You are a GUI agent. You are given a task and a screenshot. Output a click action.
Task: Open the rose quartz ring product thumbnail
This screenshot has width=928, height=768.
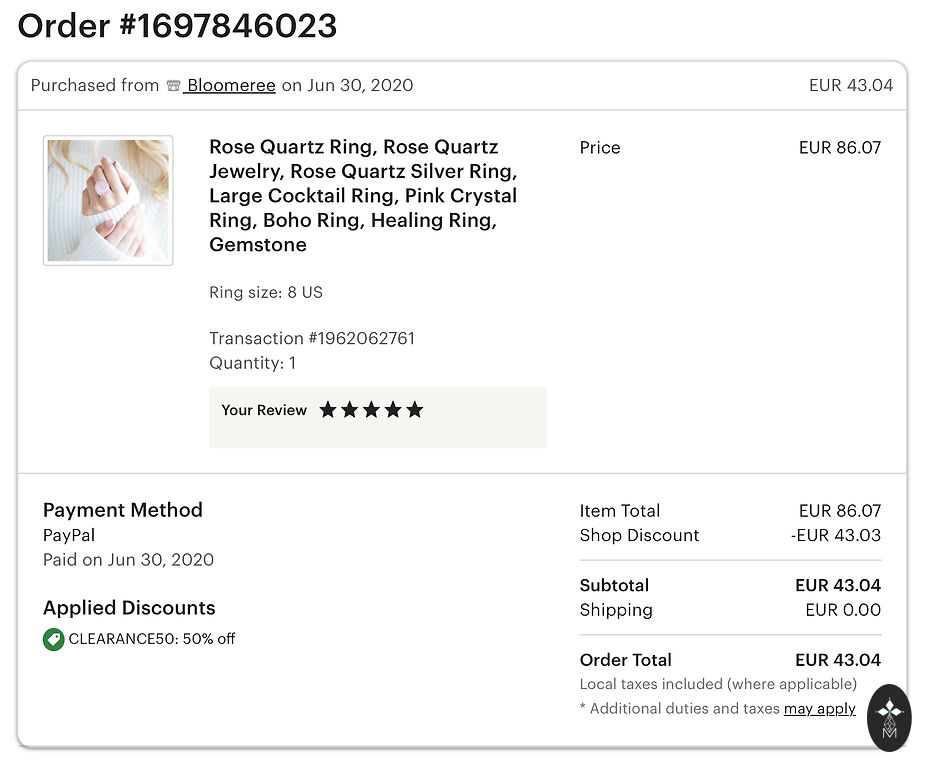click(x=108, y=201)
